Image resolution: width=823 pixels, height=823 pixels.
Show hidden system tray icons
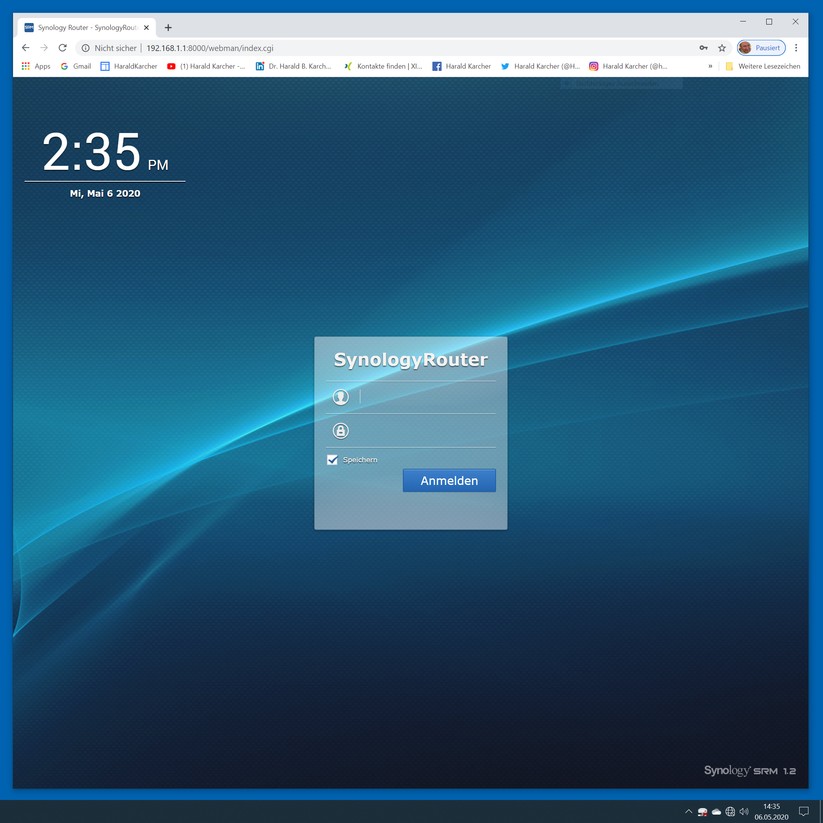(688, 812)
